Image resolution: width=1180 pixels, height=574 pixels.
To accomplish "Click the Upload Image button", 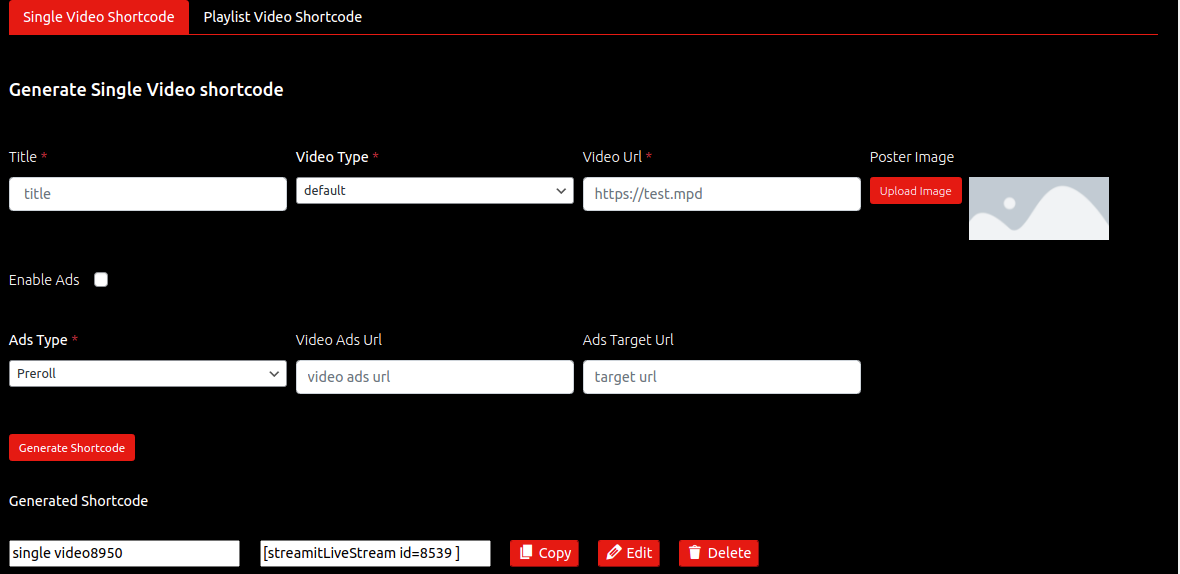I will click(x=916, y=190).
